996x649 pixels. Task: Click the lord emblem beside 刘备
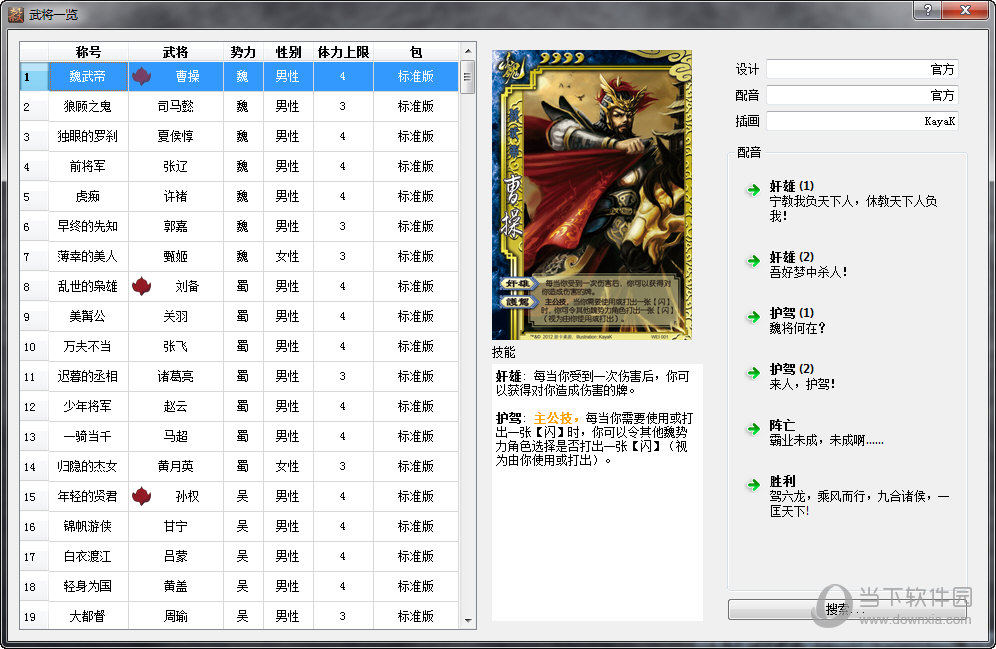click(142, 286)
